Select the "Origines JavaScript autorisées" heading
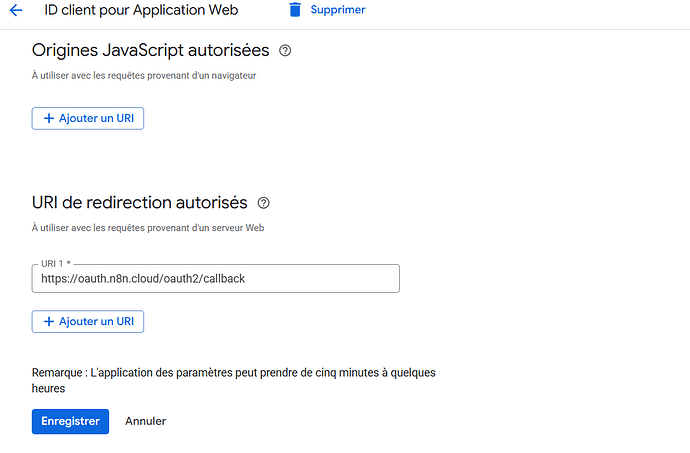690x453 pixels. pyautogui.click(x=150, y=50)
